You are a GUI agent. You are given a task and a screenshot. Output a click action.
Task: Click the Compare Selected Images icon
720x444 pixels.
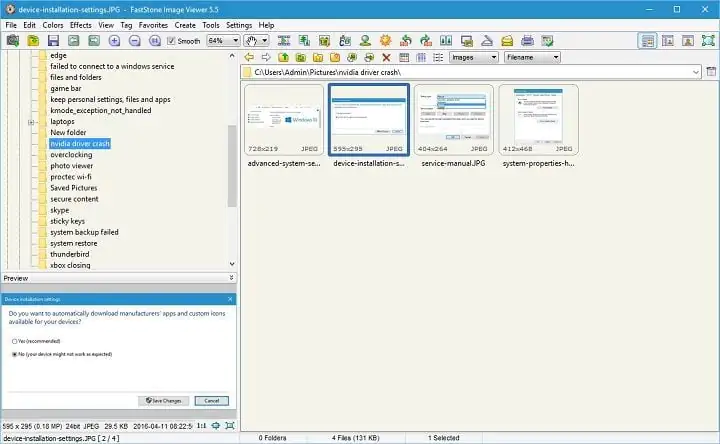click(x=446, y=41)
